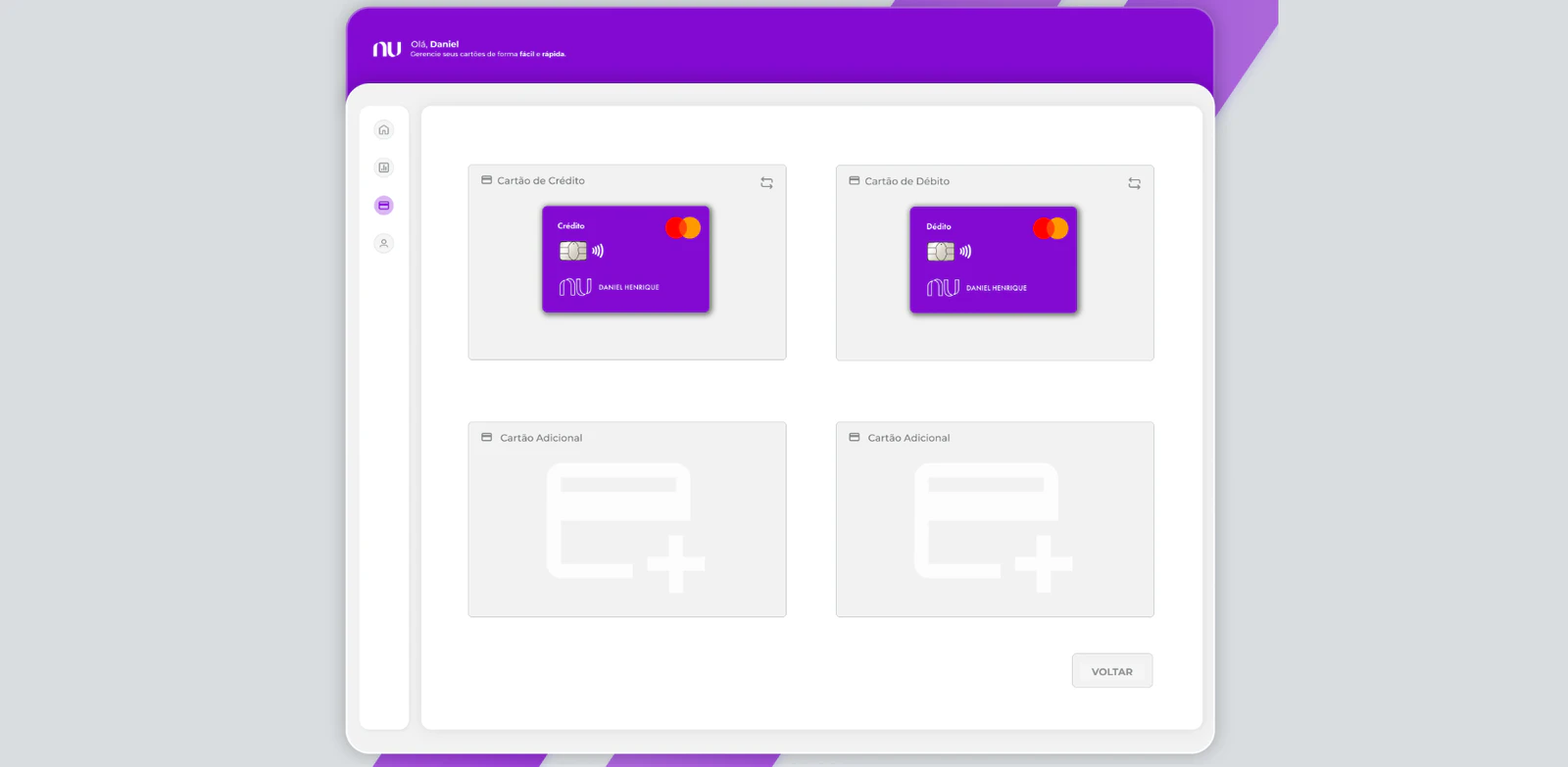The height and width of the screenshot is (767, 1568).
Task: Open the home icon in the sidebar
Action: (384, 129)
